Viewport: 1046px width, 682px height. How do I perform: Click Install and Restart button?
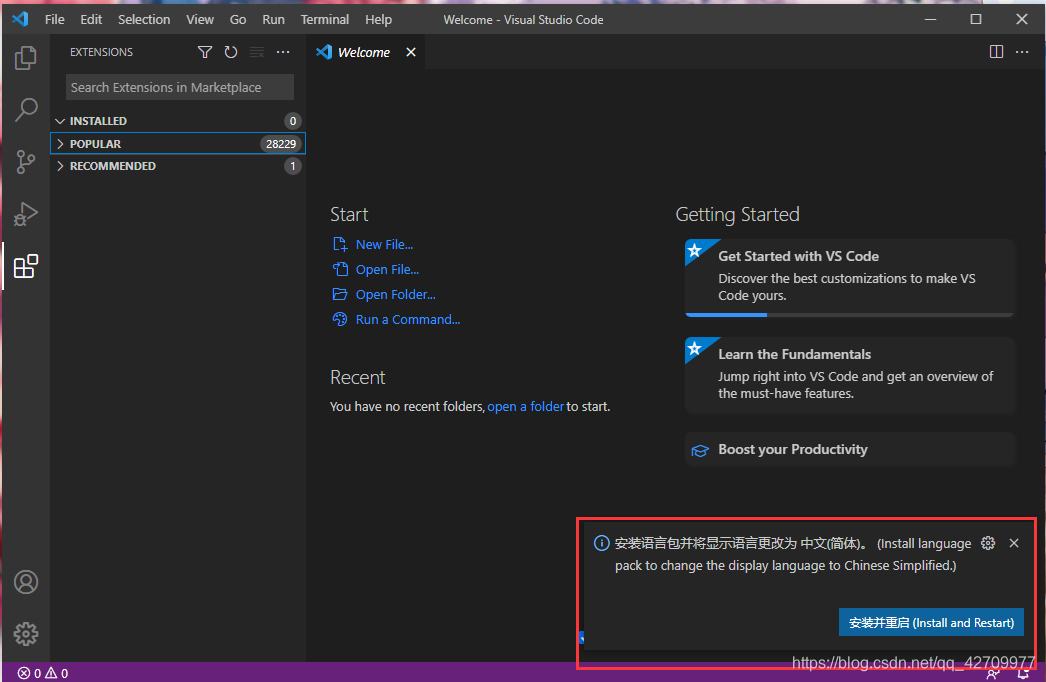[x=931, y=623]
